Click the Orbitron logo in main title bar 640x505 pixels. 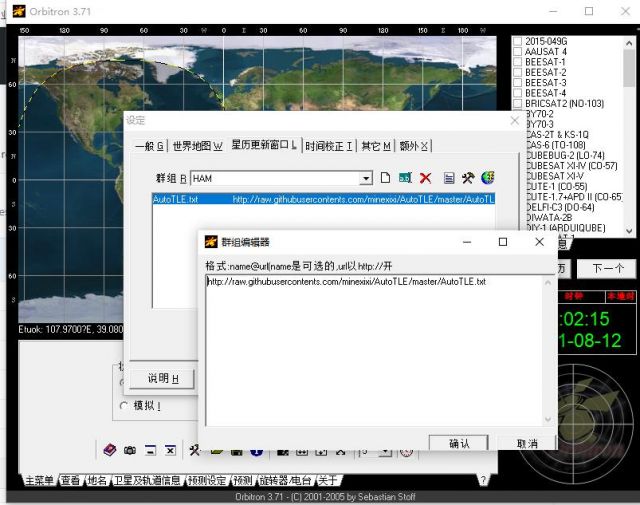coord(19,11)
